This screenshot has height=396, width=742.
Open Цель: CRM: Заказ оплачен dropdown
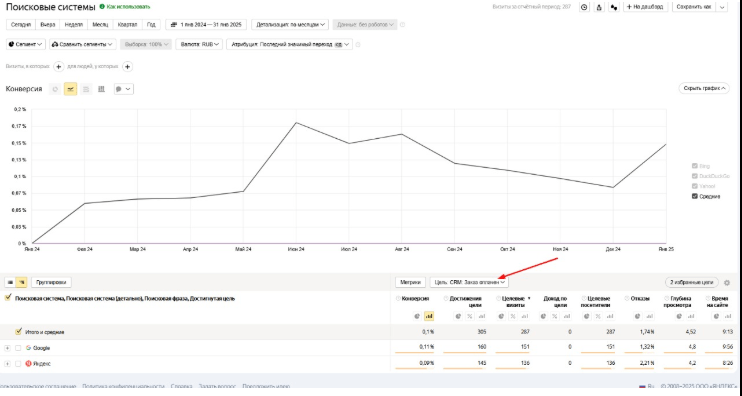click(469, 282)
